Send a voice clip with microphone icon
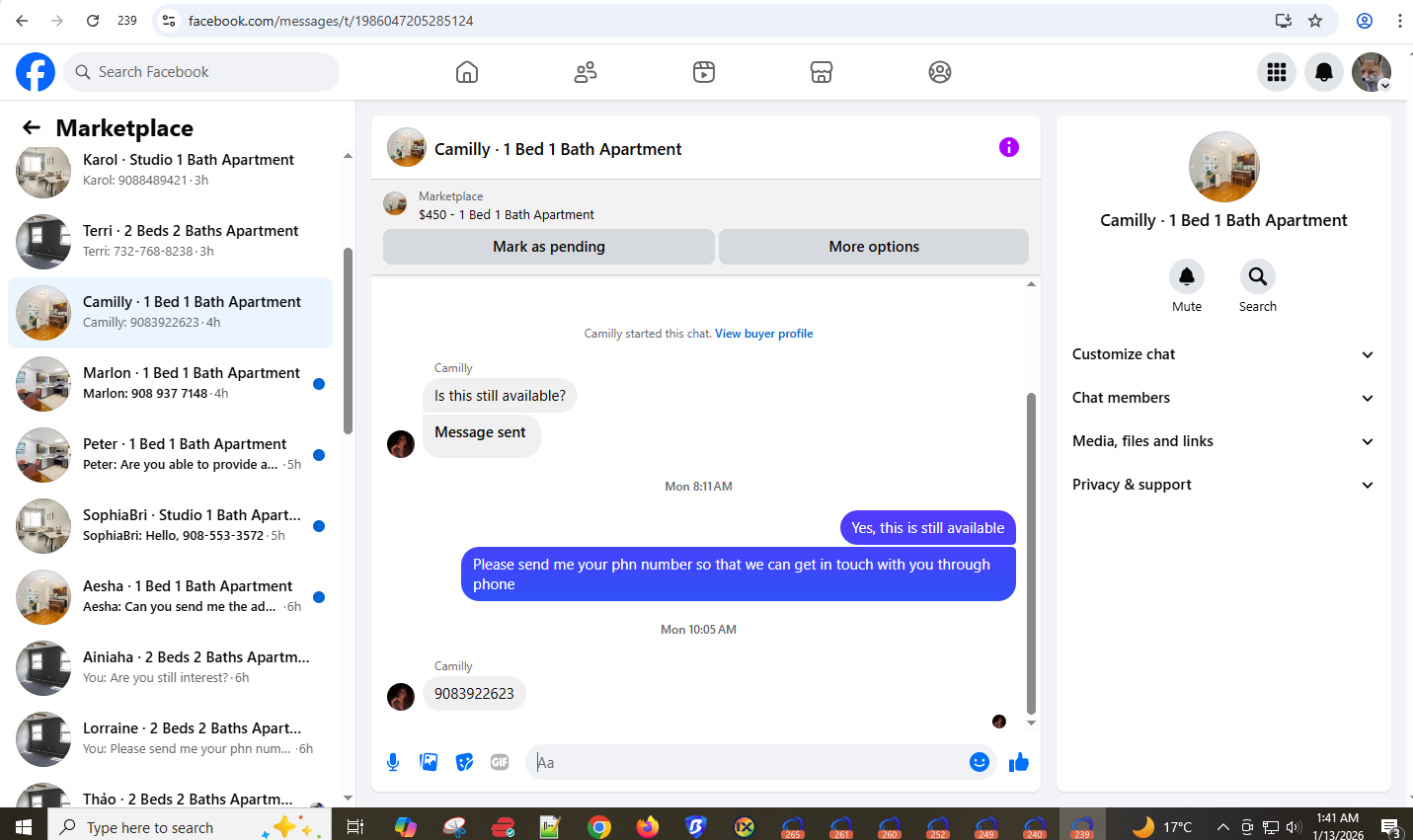This screenshot has width=1413, height=840. [x=393, y=762]
